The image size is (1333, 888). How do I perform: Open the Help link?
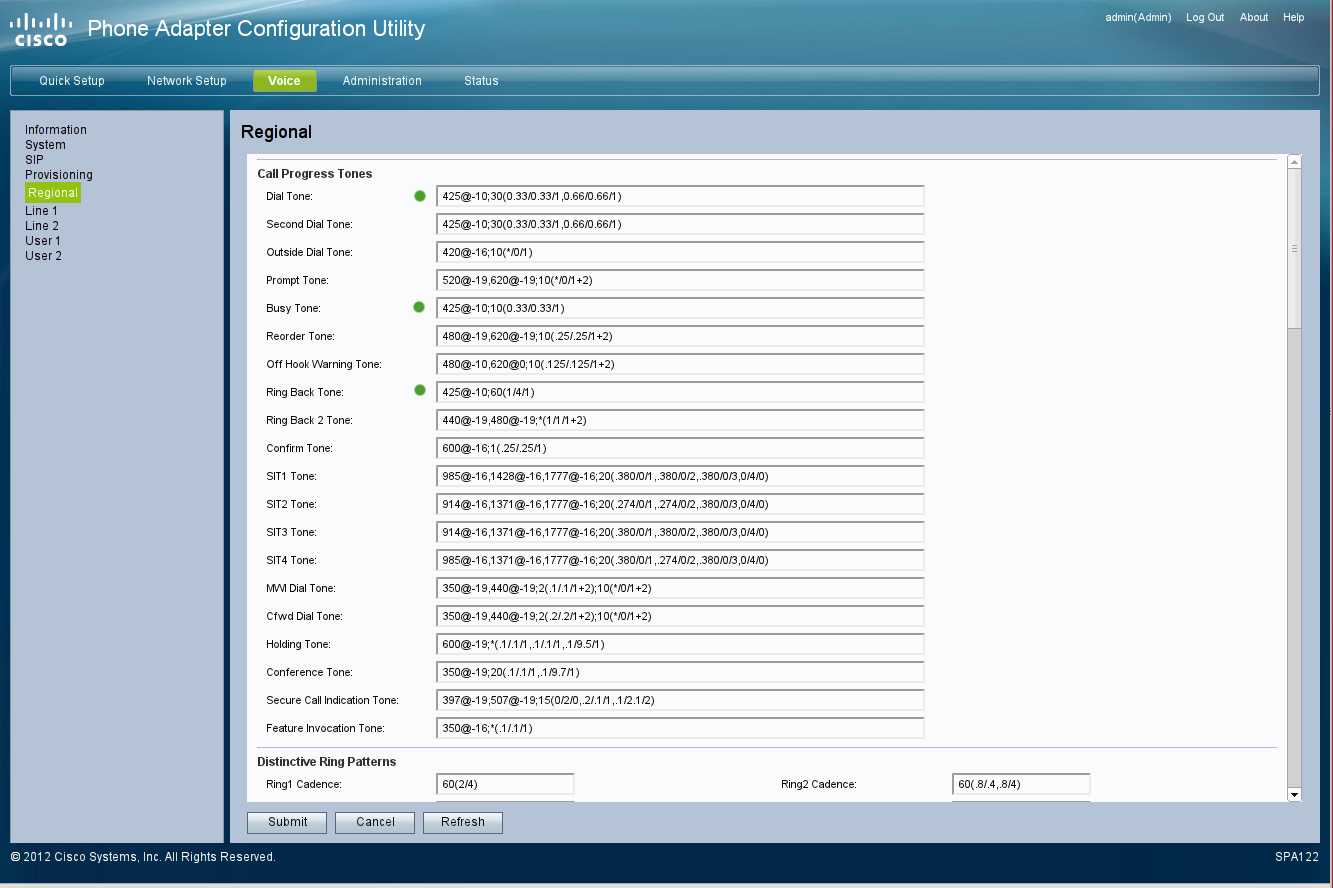[x=1293, y=18]
